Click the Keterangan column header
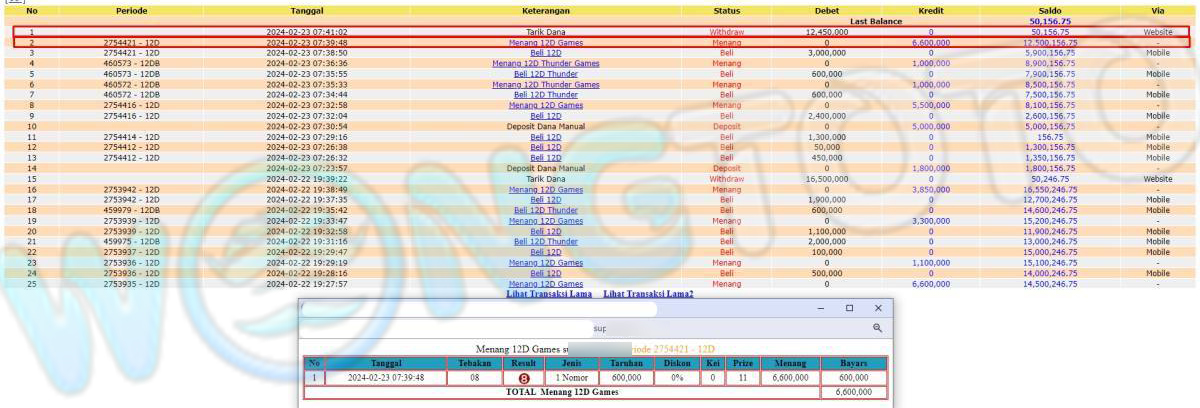The image size is (1200, 408). (x=545, y=11)
